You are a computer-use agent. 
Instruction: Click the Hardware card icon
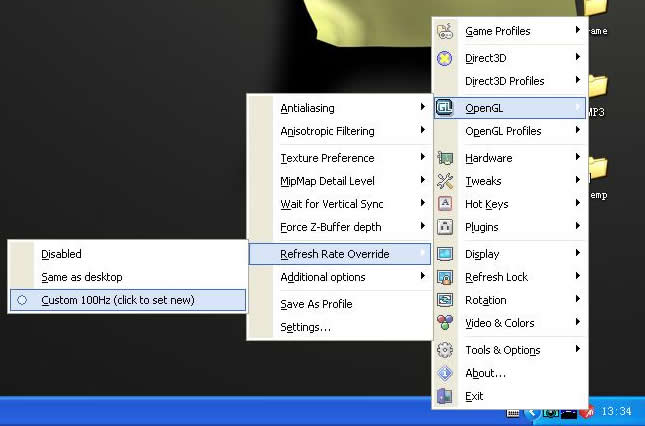point(446,158)
